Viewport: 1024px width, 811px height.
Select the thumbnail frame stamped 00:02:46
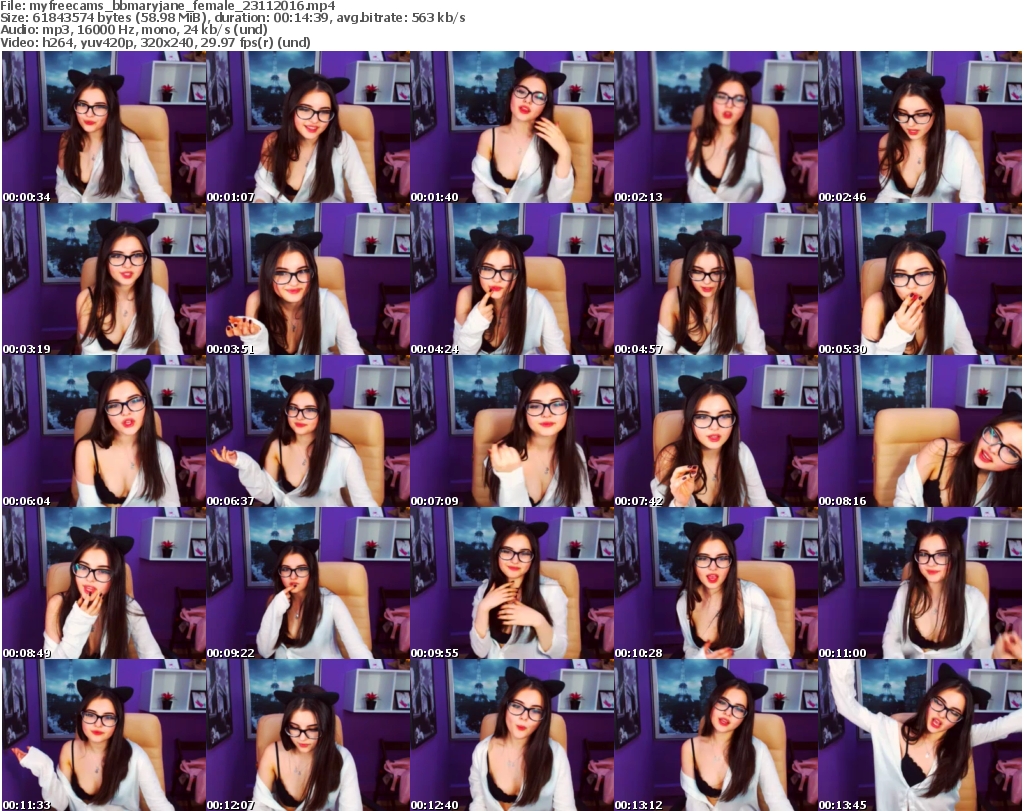coord(920,127)
